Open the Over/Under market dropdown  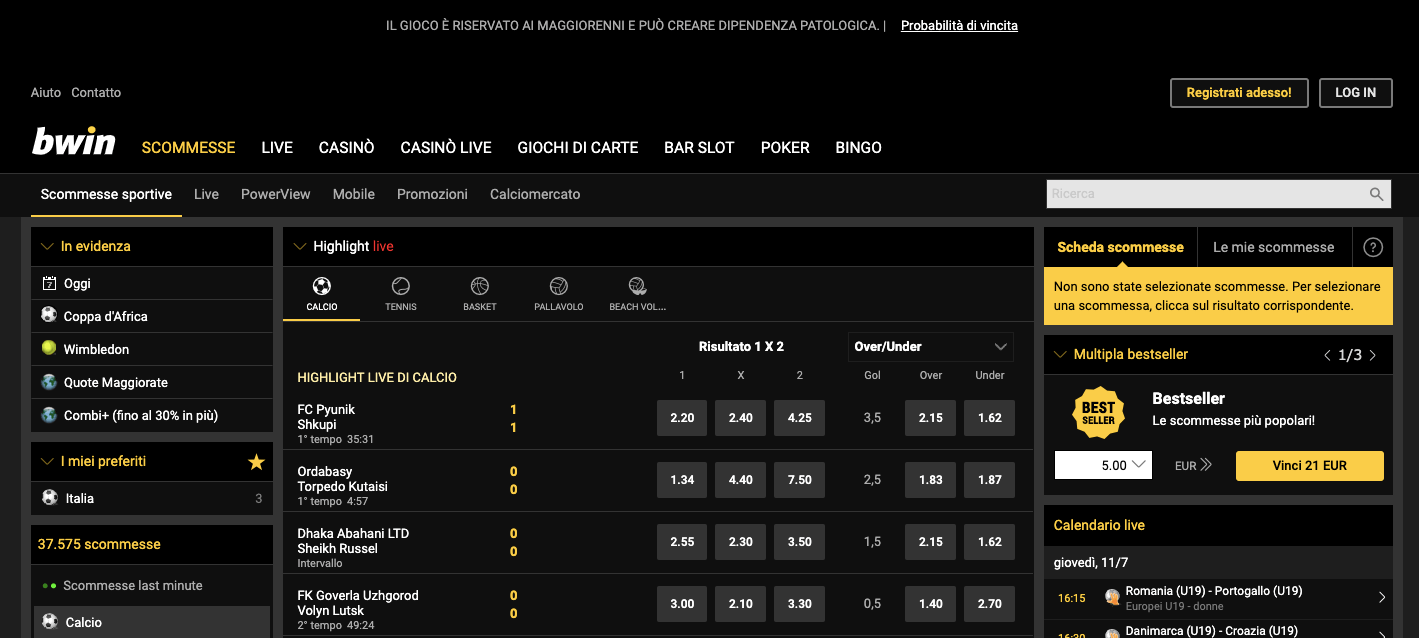pos(930,347)
